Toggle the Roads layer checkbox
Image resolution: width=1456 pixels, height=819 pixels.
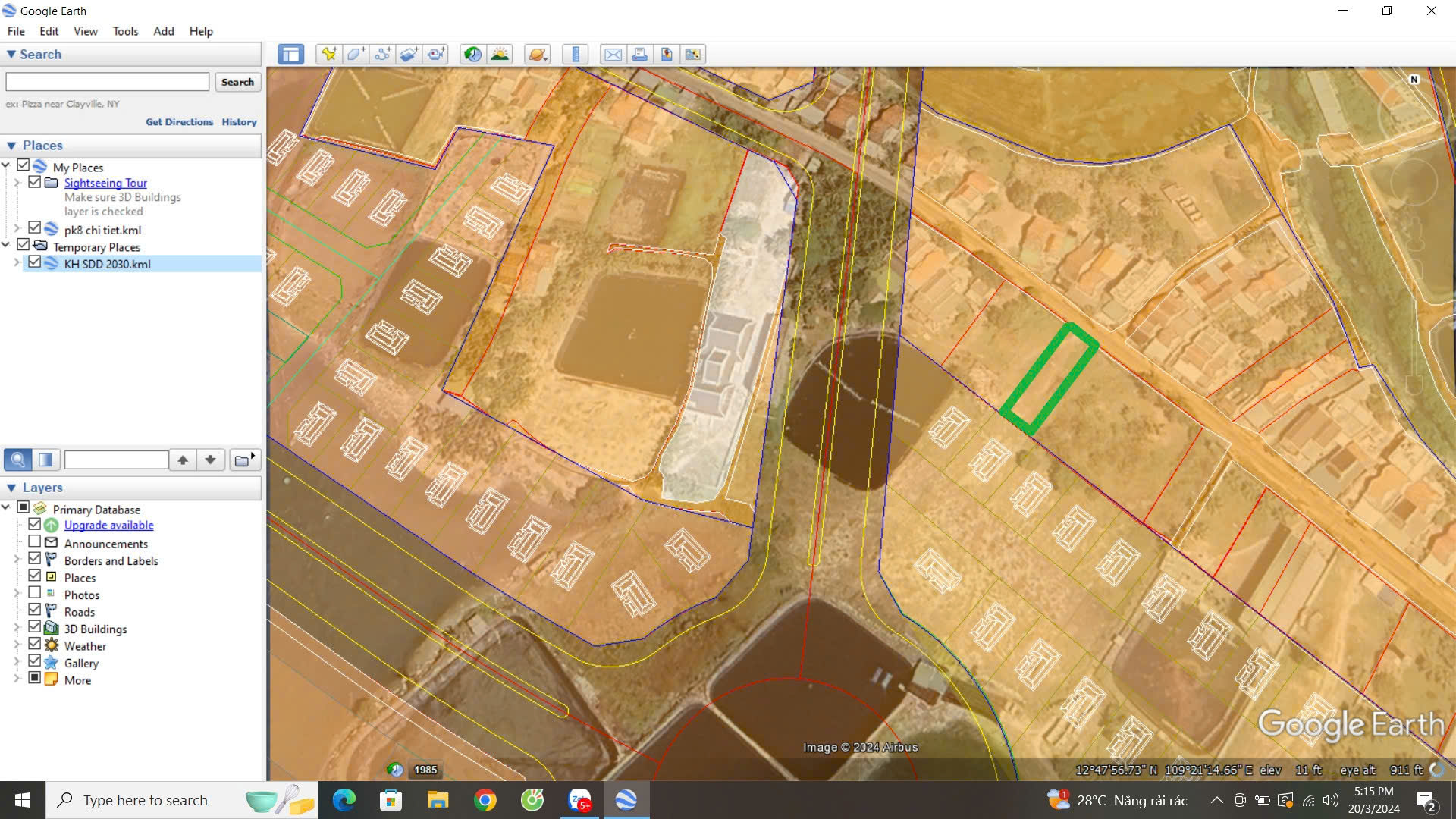coord(35,610)
